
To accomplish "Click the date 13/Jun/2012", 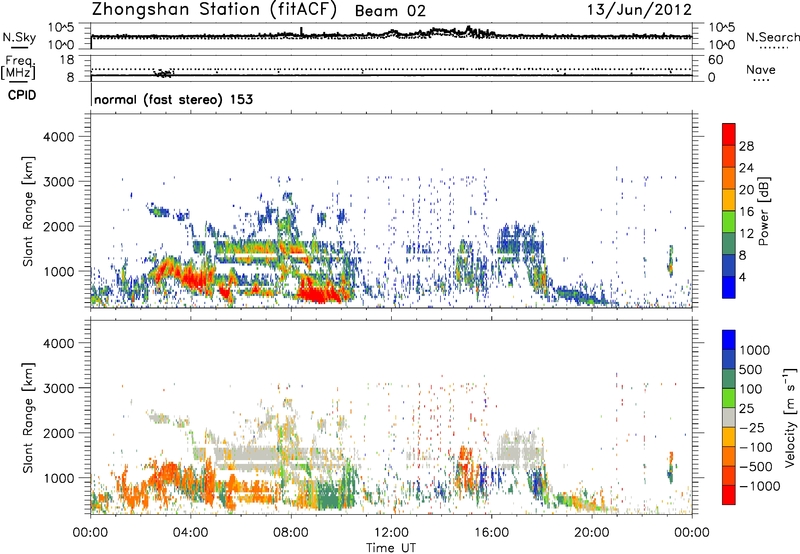I will tap(639, 10).
